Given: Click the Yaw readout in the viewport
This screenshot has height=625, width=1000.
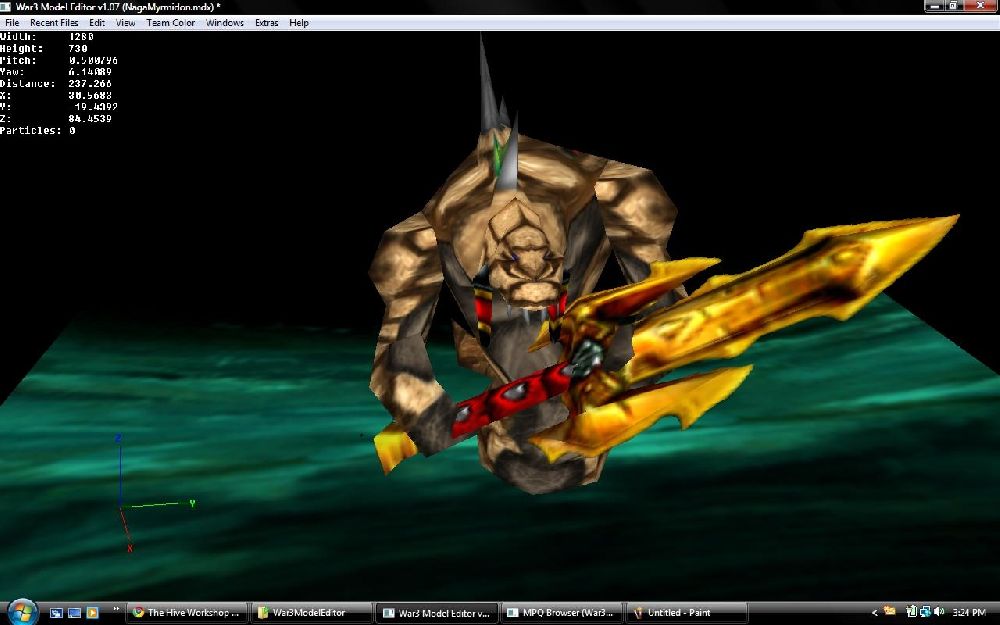Looking at the screenshot, I should [x=56, y=72].
